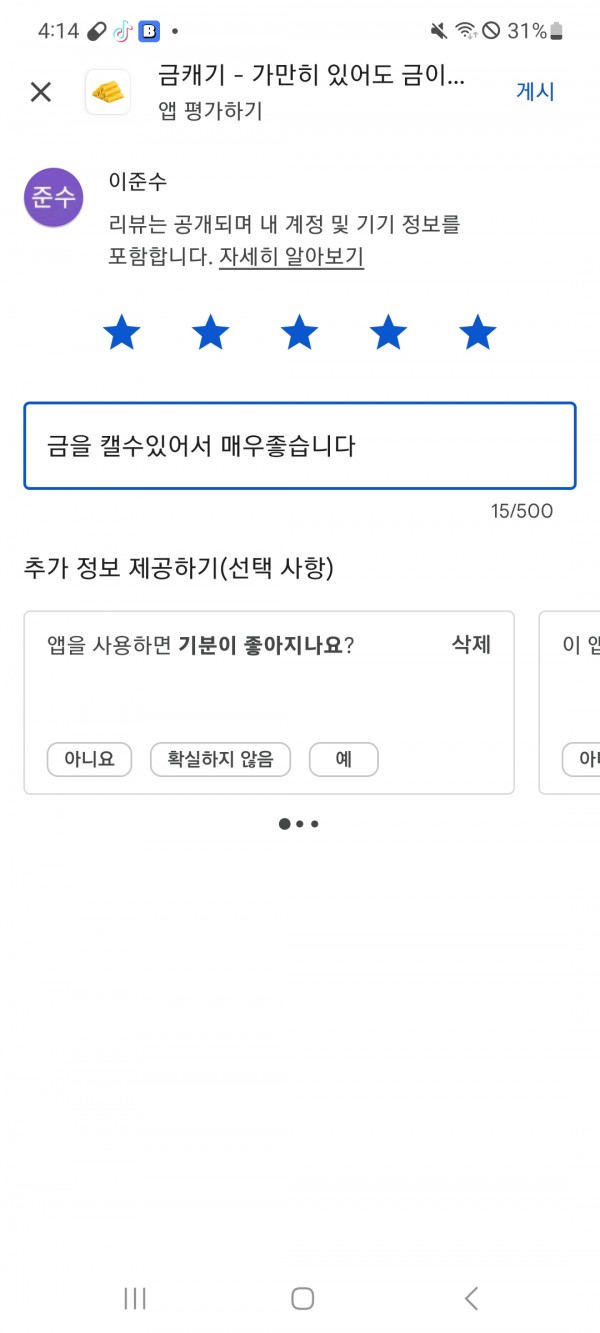Select the first rating star
This screenshot has width=600, height=1333.
(121, 332)
